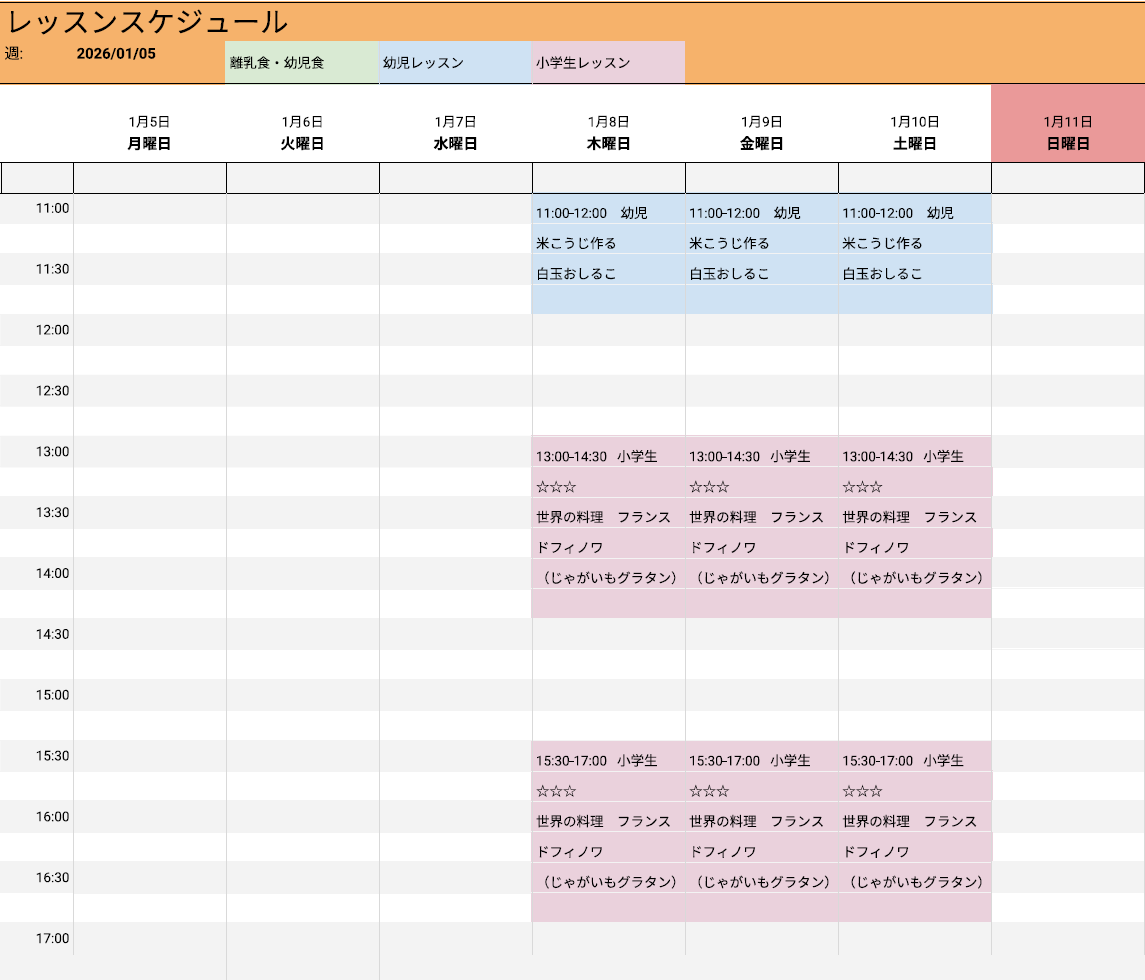Click the green 離乳食・幼児食 legend swatch
Image resolution: width=1145 pixels, height=980 pixels.
click(301, 63)
